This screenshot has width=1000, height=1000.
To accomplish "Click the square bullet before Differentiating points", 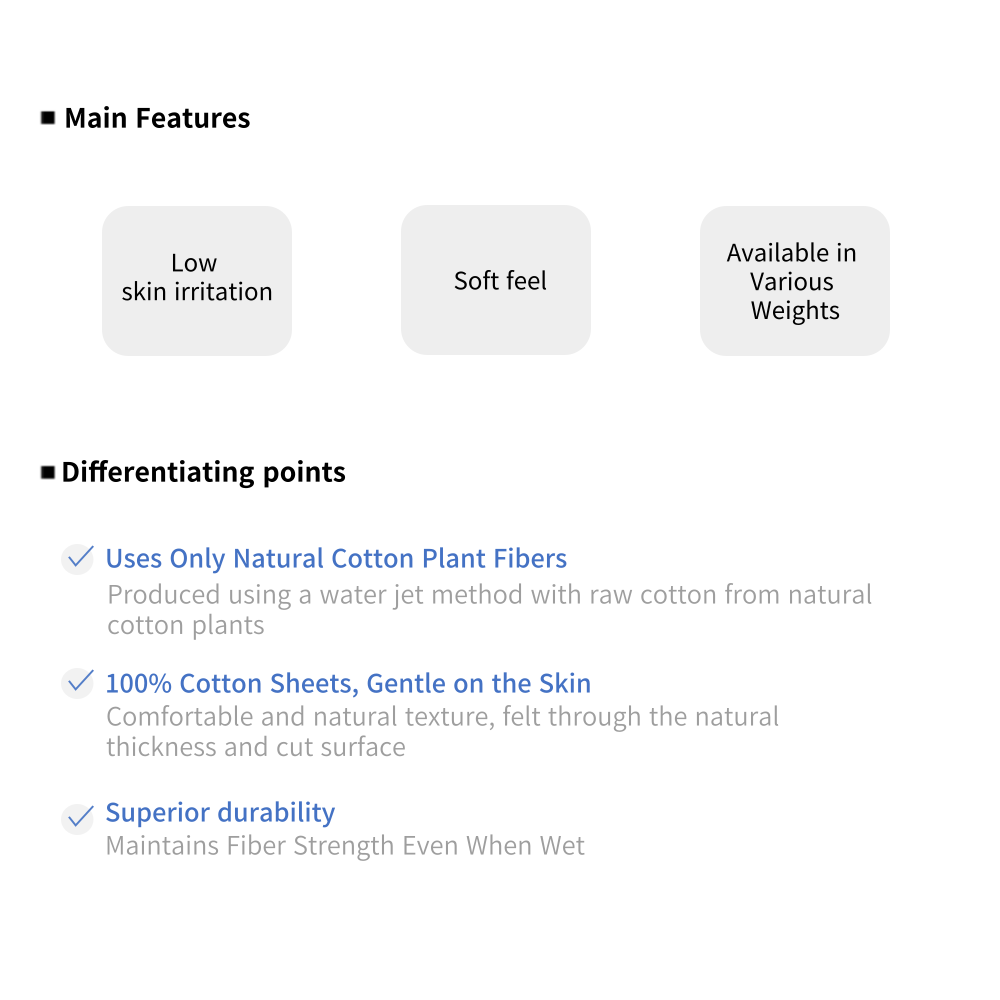I will (48, 472).
